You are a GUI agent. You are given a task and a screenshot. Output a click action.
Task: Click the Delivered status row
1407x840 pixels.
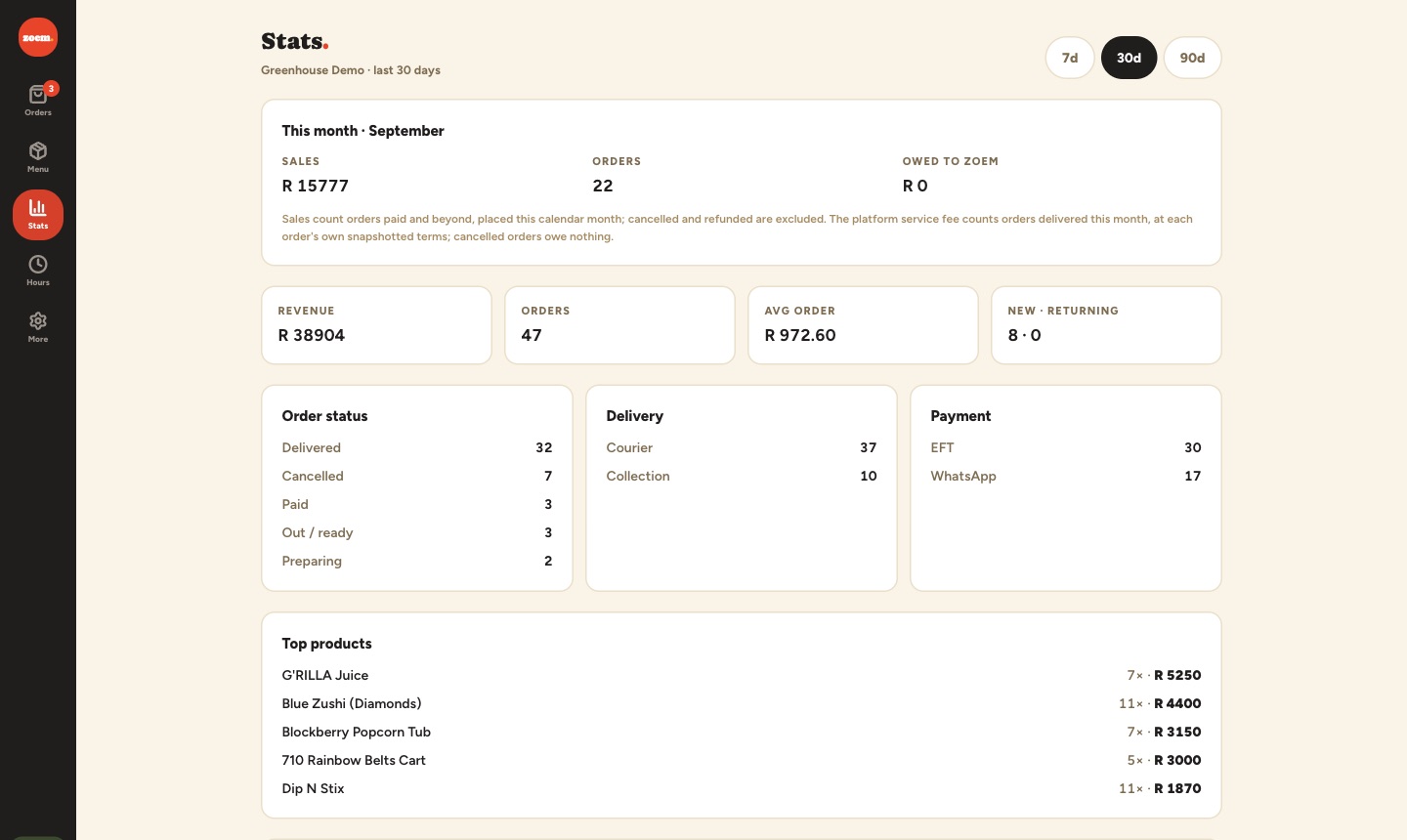coord(417,447)
